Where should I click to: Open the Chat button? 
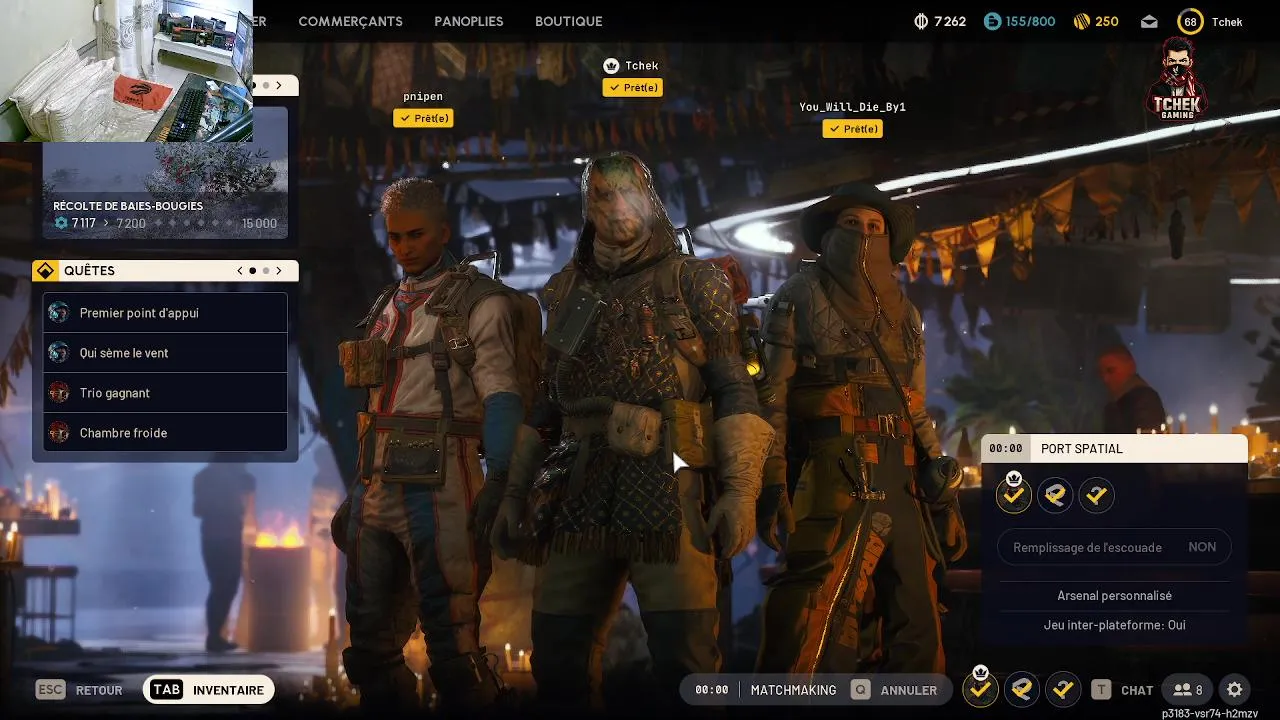[x=1137, y=690]
